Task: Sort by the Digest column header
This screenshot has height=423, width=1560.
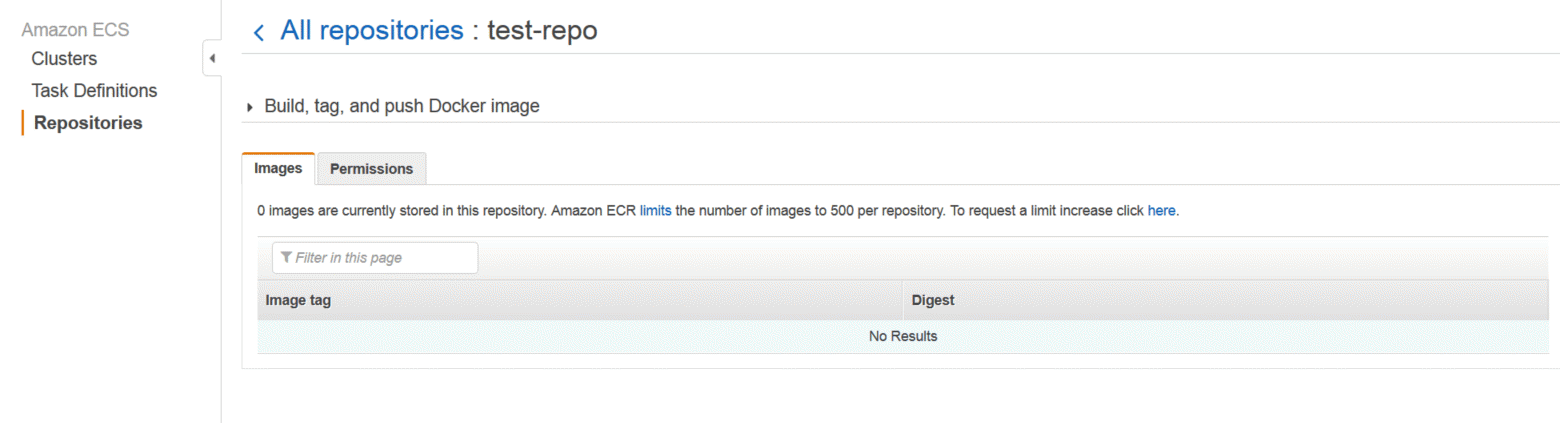Action: click(x=1226, y=300)
